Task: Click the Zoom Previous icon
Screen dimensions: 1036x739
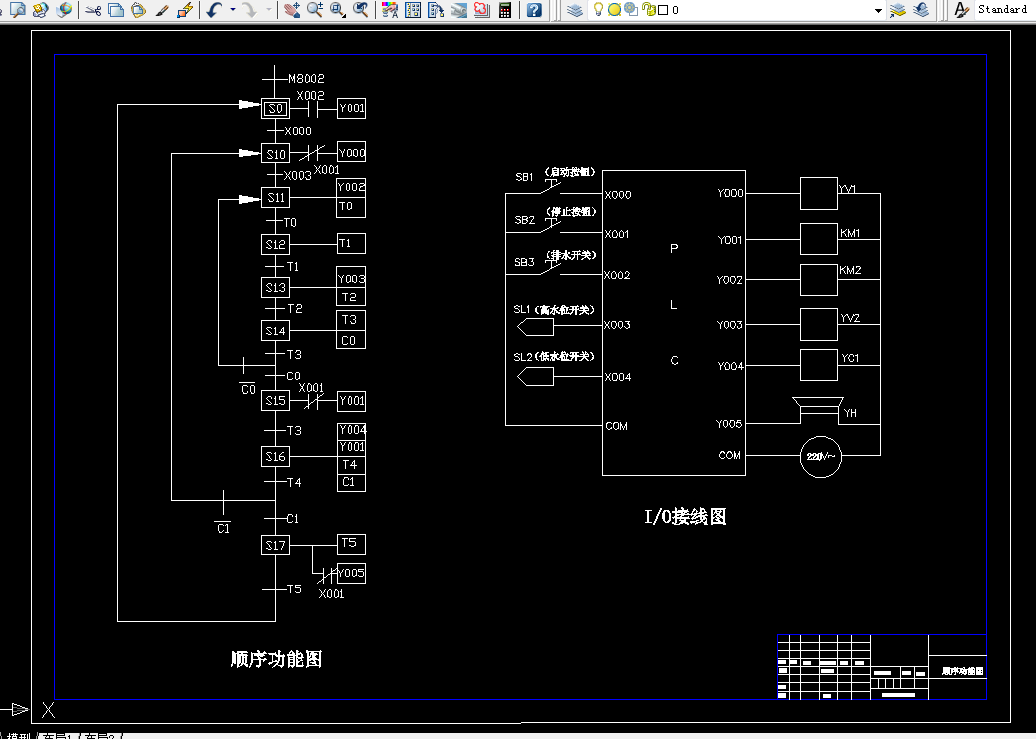Action: tap(361, 10)
